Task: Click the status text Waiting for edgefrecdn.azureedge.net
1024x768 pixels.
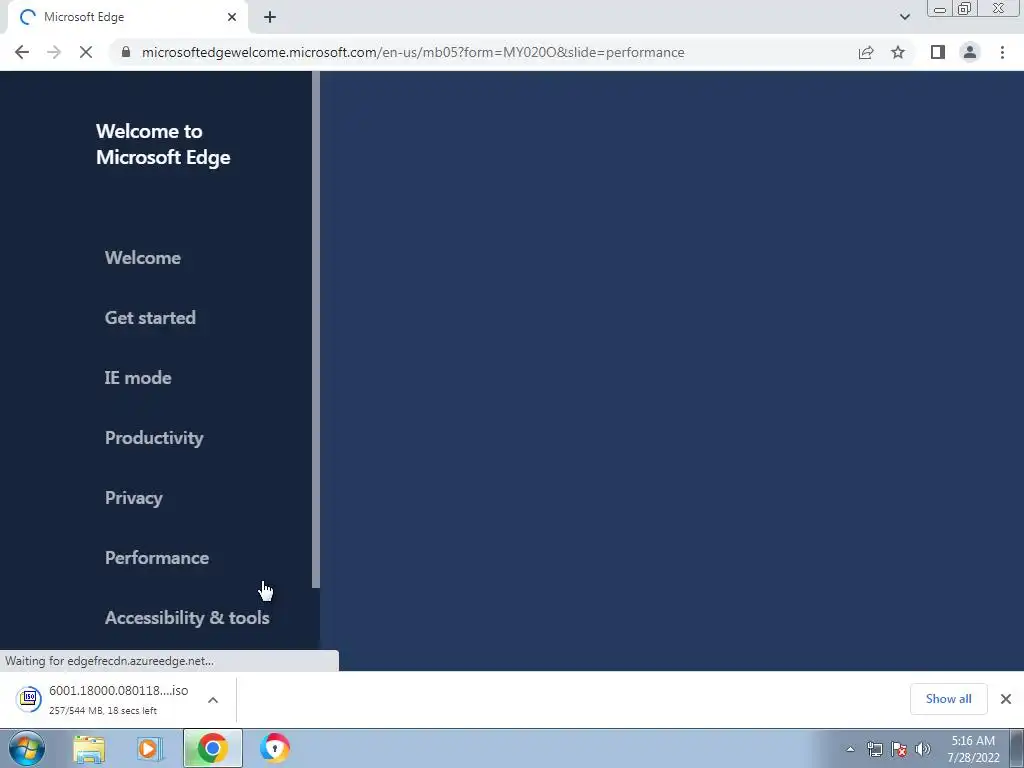Action: pyautogui.click(x=109, y=661)
